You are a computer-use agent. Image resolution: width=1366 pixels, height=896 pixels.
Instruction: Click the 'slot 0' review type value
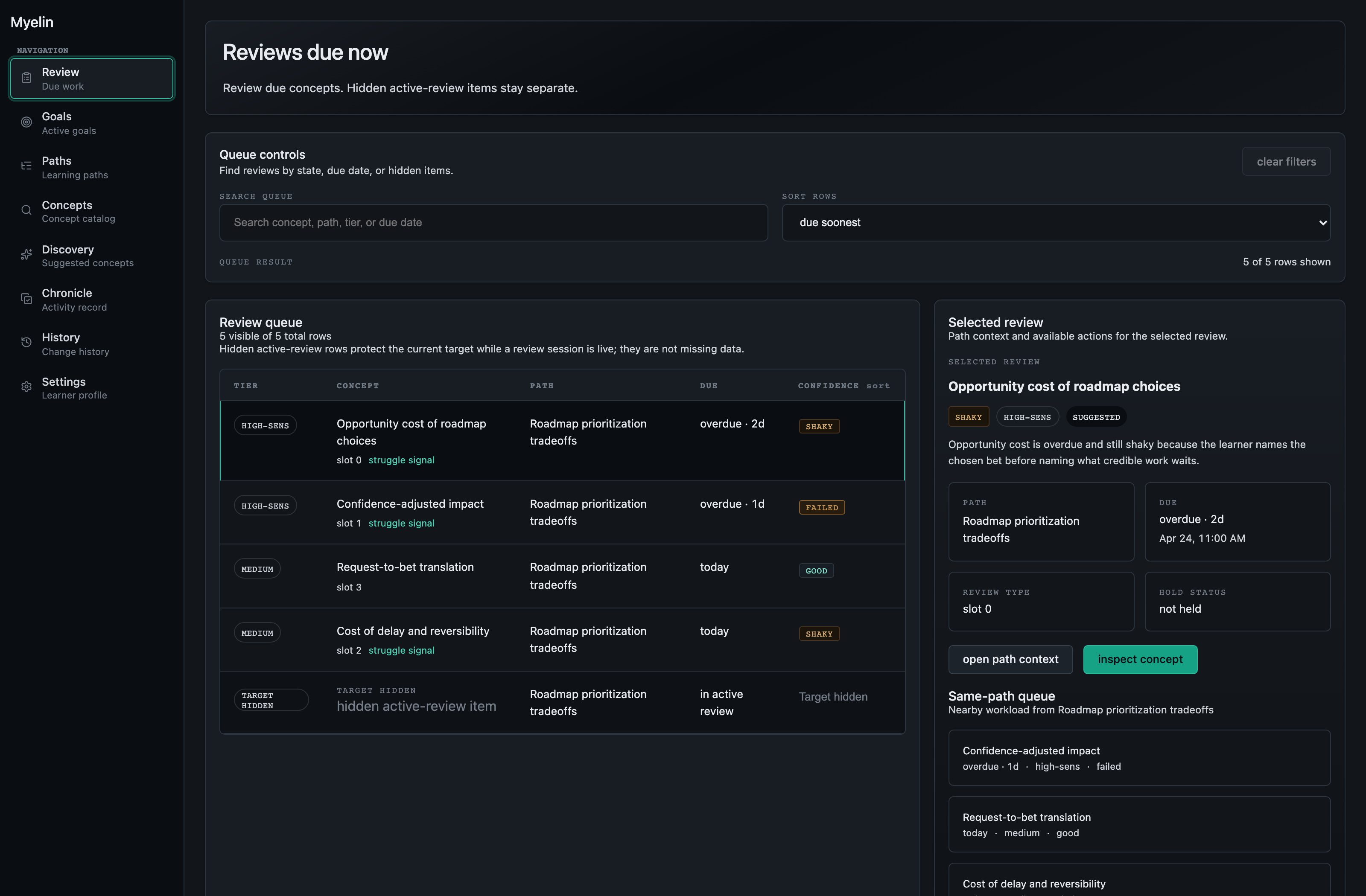coord(977,609)
